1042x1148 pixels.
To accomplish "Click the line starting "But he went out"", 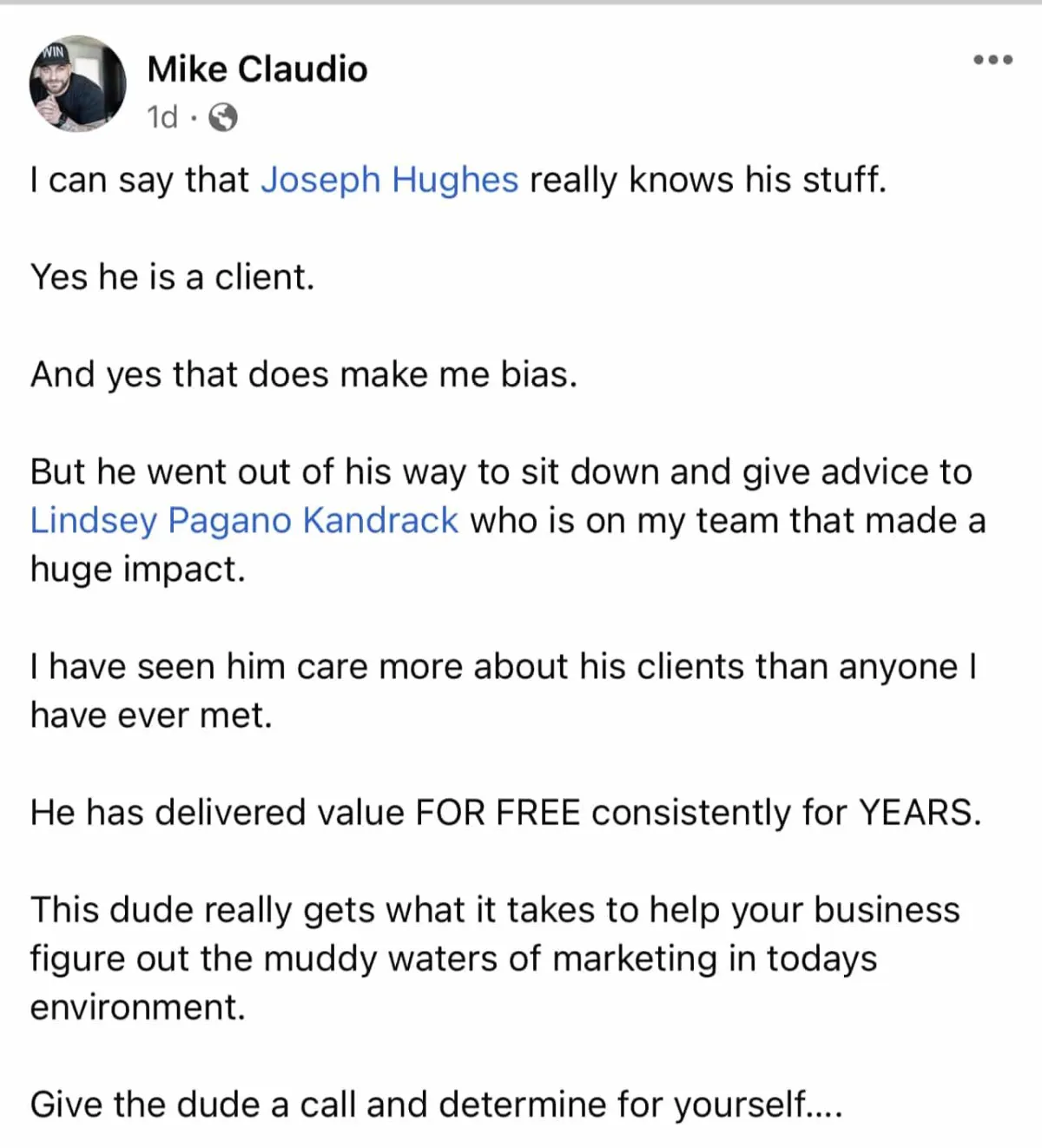I will pos(500,472).
